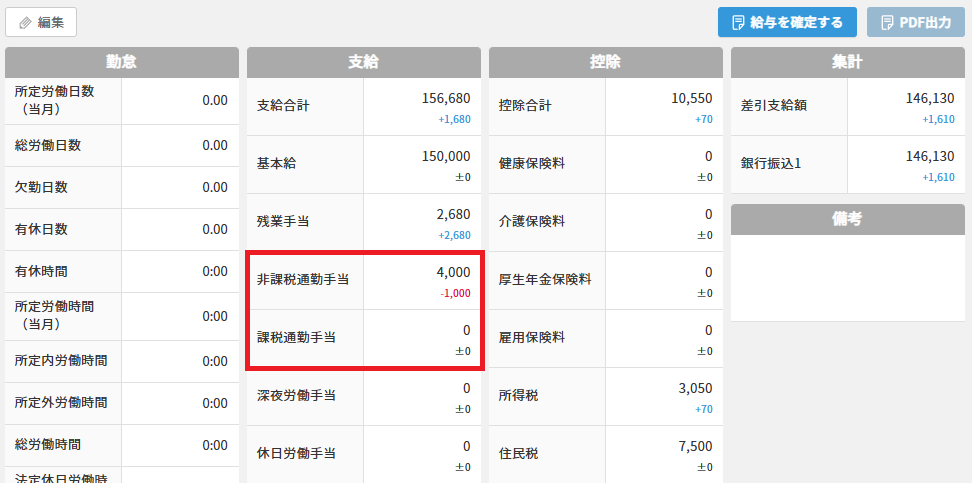972x483 pixels.
Task: Click the 課税通勤手当 row label
Action: pos(297,338)
